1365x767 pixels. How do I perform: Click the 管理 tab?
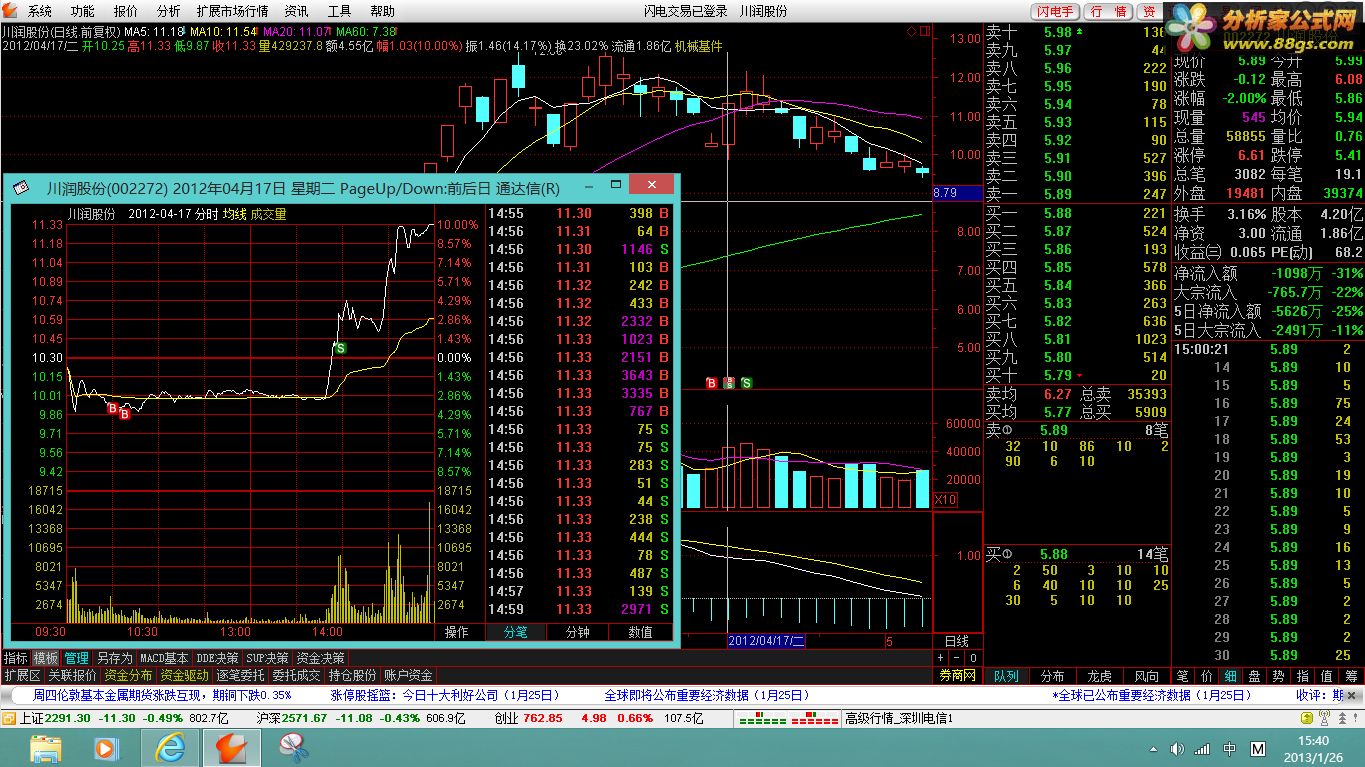point(77,658)
